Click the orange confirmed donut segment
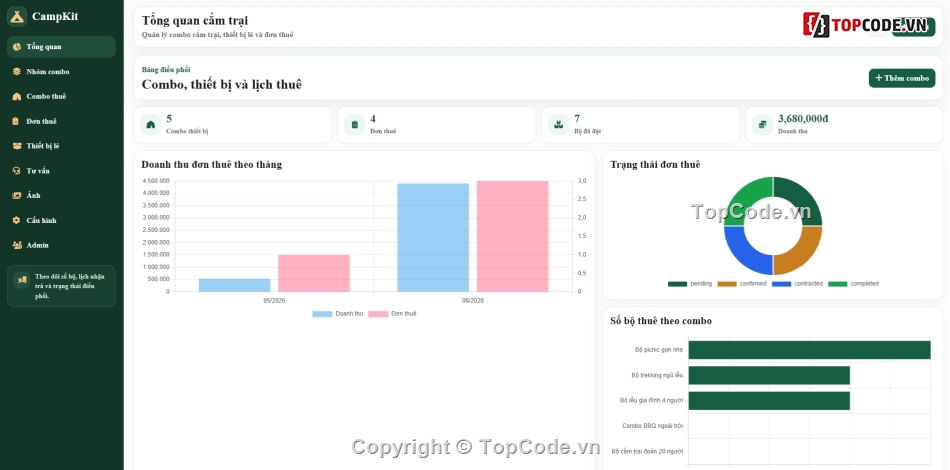Image resolution: width=950 pixels, height=470 pixels. point(801,254)
